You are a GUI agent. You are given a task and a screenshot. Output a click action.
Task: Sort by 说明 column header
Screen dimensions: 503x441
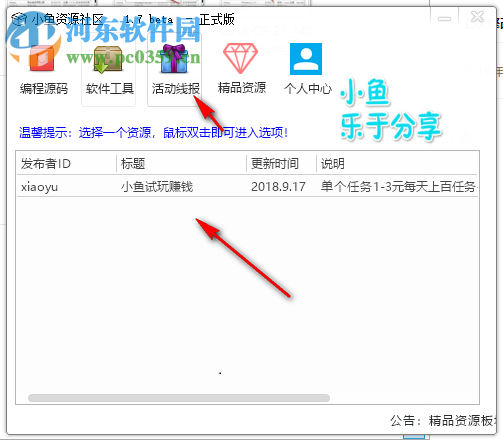coord(397,164)
